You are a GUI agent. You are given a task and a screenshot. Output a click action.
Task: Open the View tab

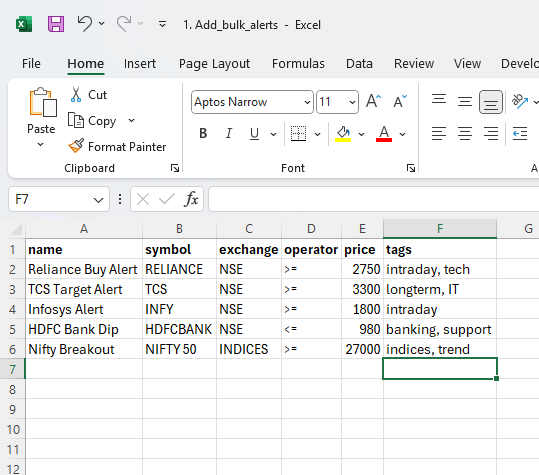[x=467, y=64]
